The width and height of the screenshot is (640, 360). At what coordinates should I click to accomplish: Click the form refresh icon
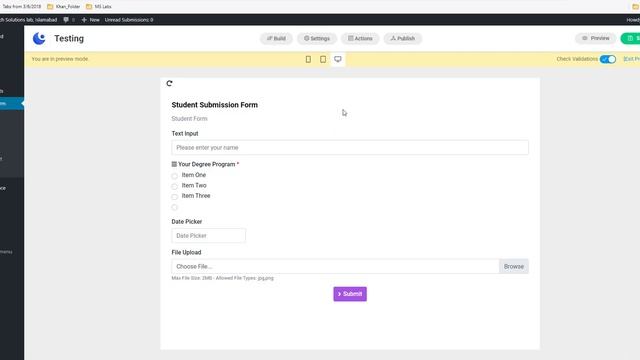coord(169,83)
